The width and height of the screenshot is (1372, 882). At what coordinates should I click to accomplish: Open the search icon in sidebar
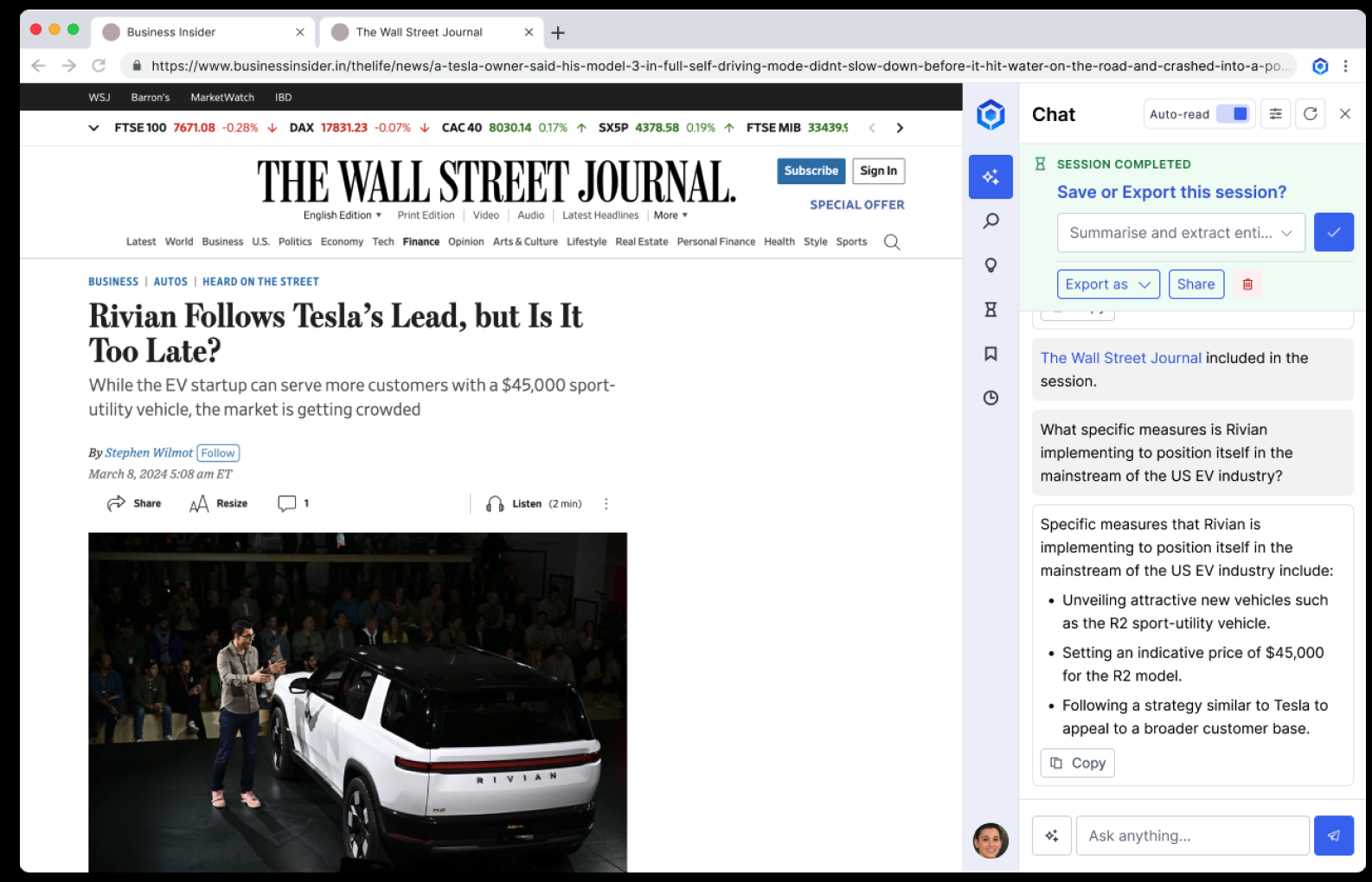point(991,221)
